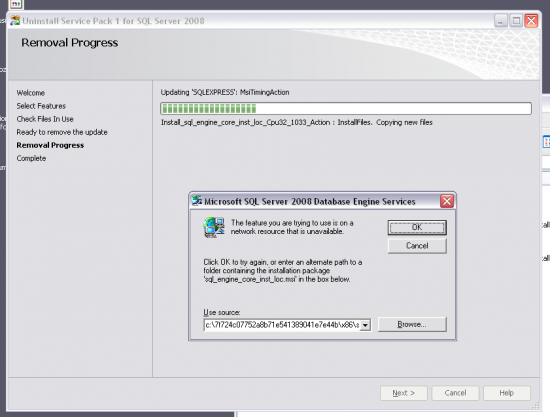550x417 pixels.
Task: Click the wizard's bottom Cancel button
Action: point(455,393)
